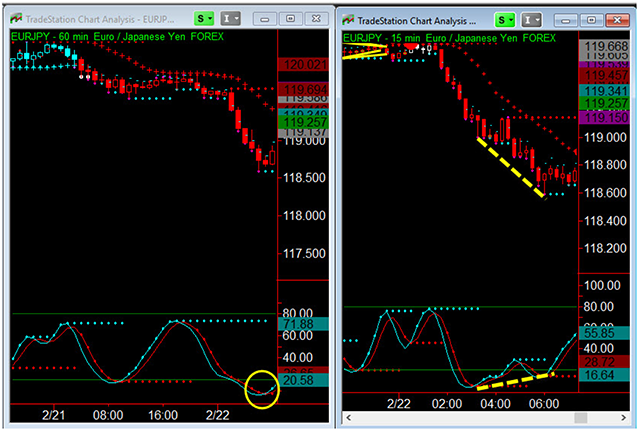This screenshot has width=640, height=432.
Task: Click the 06:00 time axis label in the 15 min chart
Action: [x=544, y=404]
